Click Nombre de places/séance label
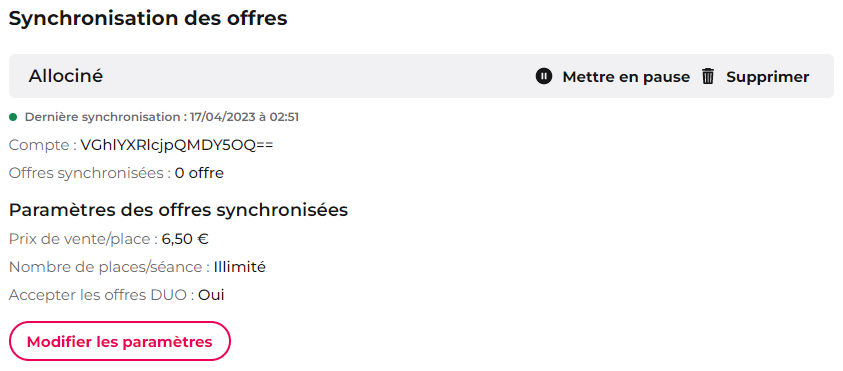 (x=110, y=267)
